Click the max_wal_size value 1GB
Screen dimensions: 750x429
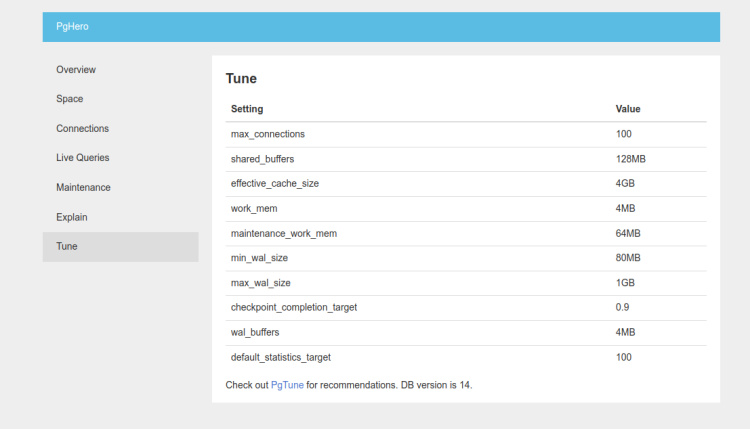pyautogui.click(x=625, y=283)
